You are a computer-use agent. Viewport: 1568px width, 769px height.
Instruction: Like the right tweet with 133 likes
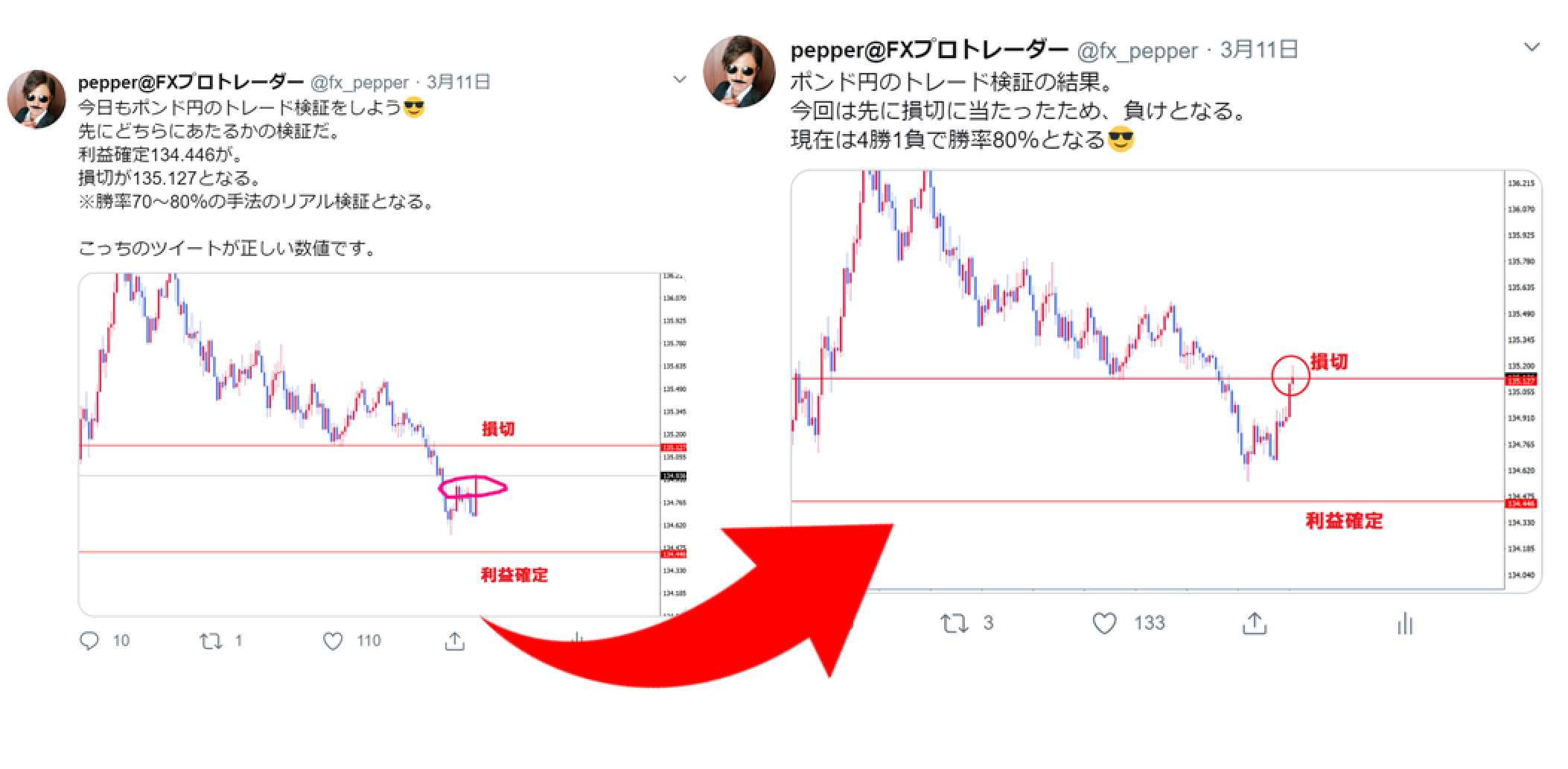[1104, 623]
